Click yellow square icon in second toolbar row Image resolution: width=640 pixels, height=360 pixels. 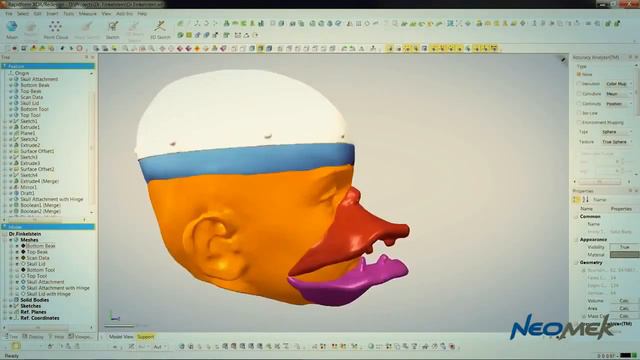pos(189,36)
